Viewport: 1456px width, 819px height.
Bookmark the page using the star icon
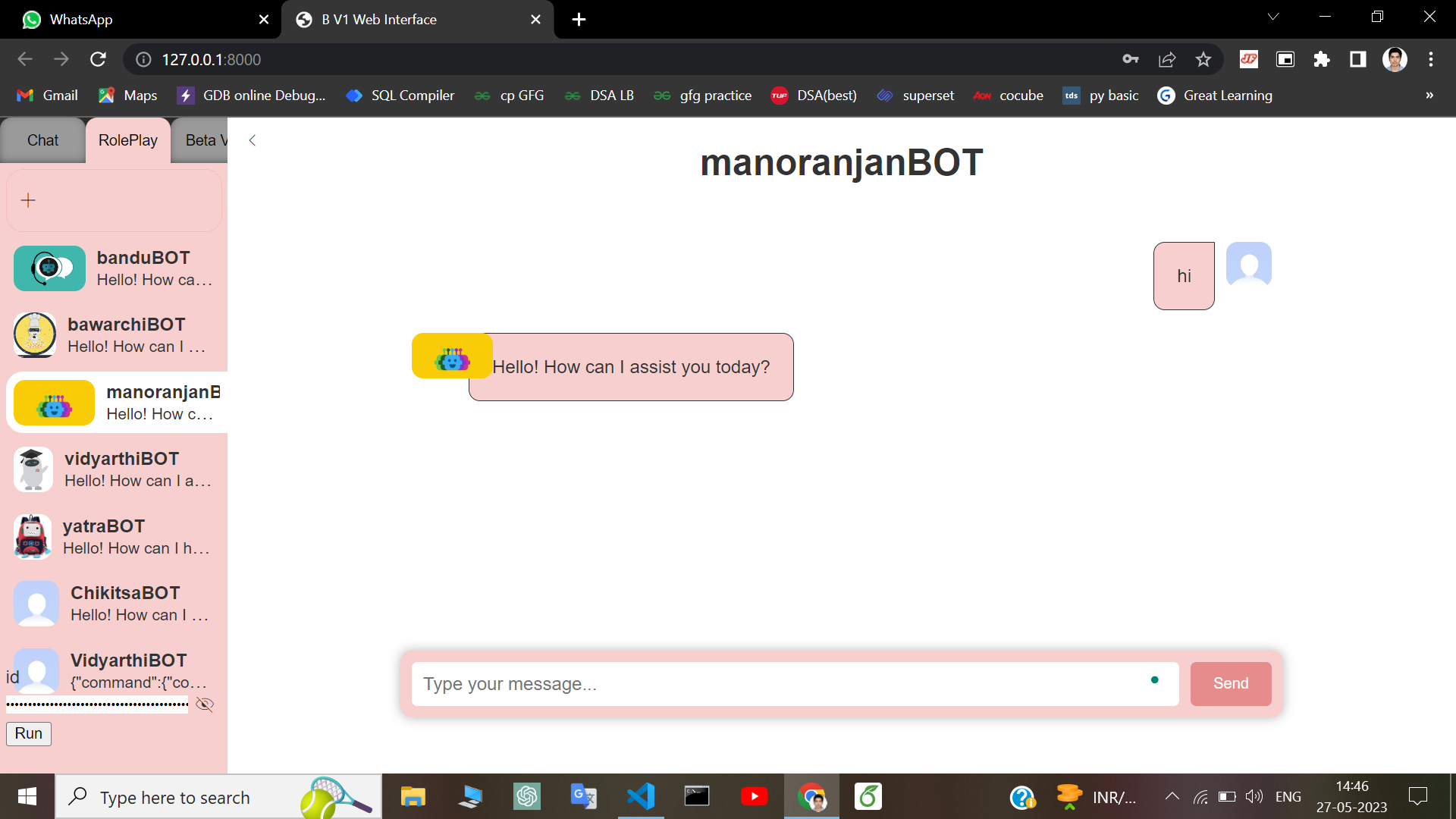point(1203,59)
